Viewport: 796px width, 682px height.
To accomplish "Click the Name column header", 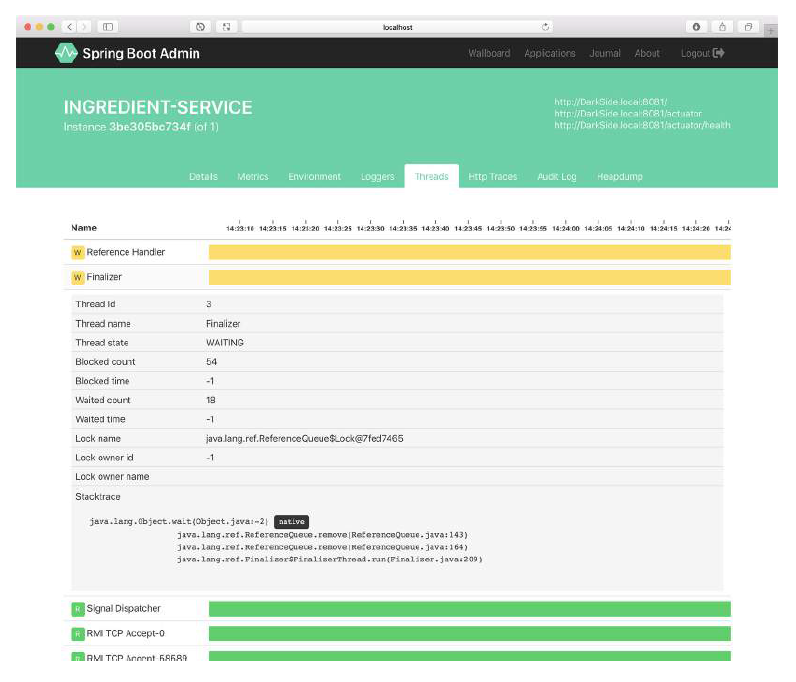I will tap(84, 228).
